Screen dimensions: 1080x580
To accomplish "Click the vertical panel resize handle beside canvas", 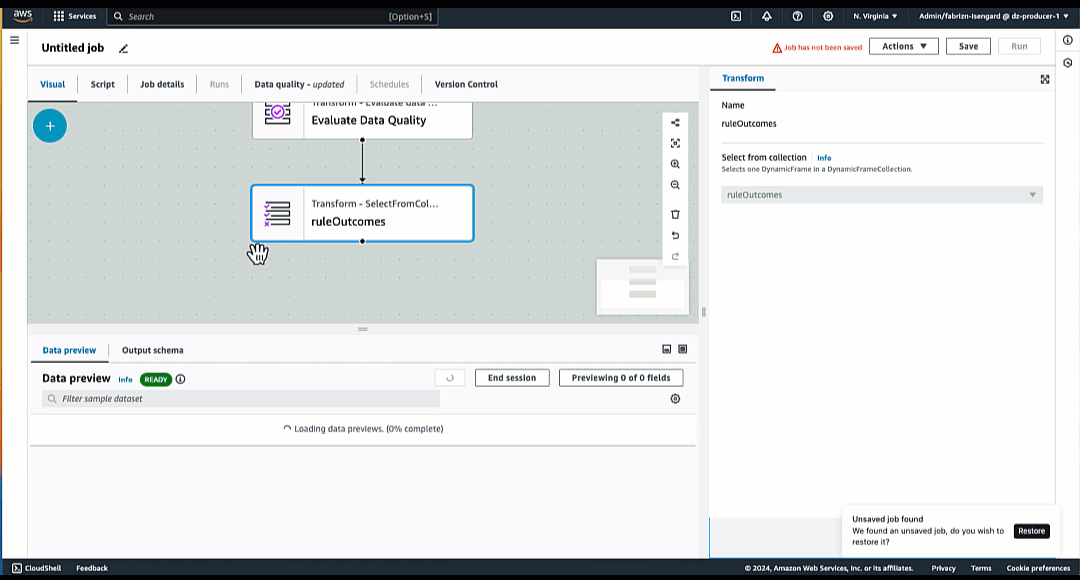I will [x=703, y=312].
